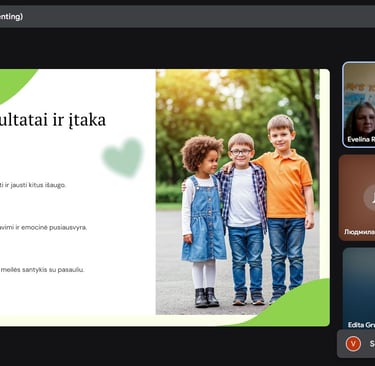Click the slide heading ending in 'ultatai ir įtaka'
375x366 pixels.
coord(53,120)
